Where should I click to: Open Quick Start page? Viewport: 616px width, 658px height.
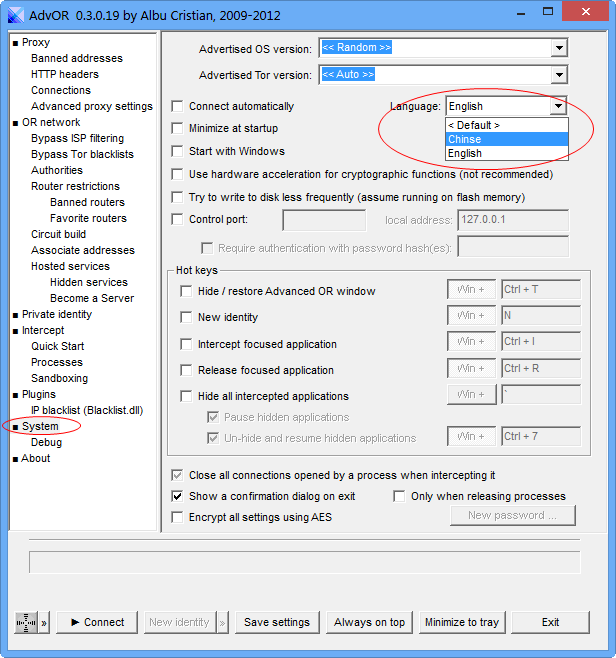(x=57, y=346)
